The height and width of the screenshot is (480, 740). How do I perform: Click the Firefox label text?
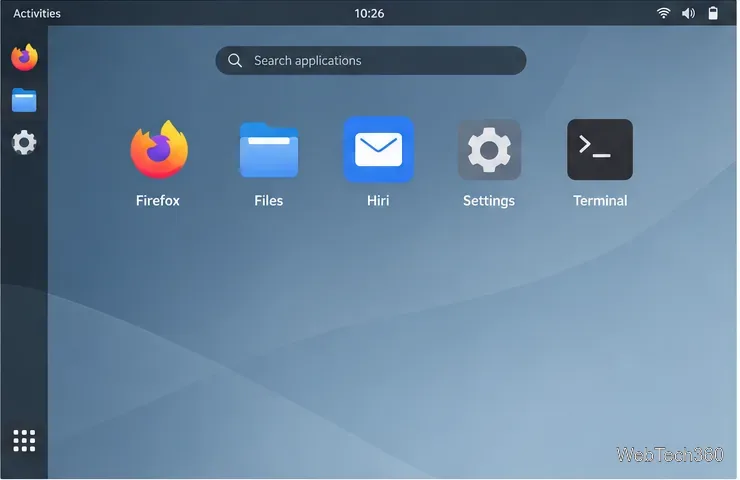(x=158, y=201)
